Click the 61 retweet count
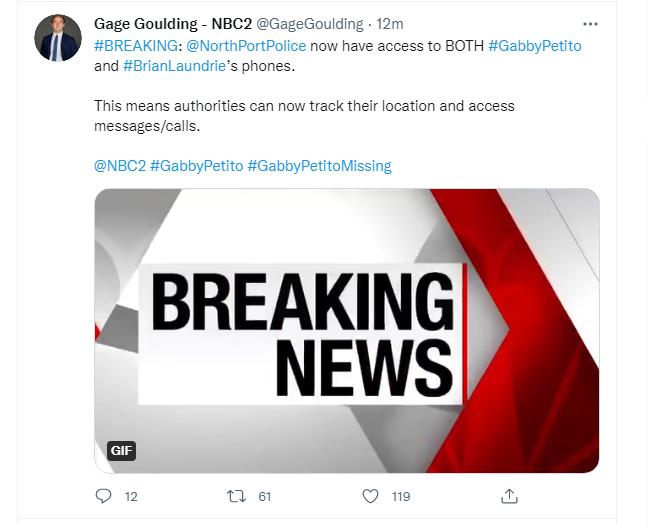 [265, 495]
